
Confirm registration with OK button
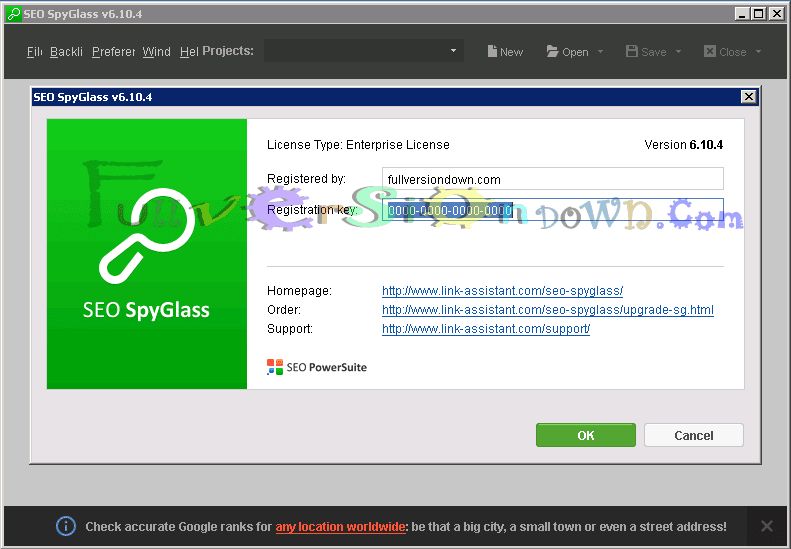586,435
